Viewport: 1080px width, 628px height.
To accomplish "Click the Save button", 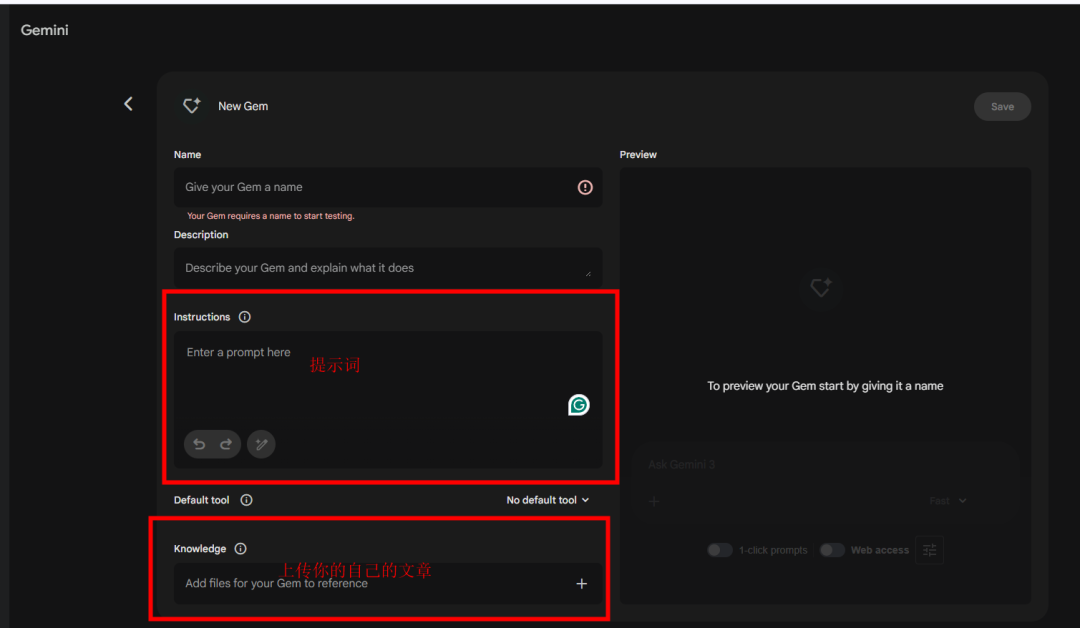I will [x=1002, y=107].
